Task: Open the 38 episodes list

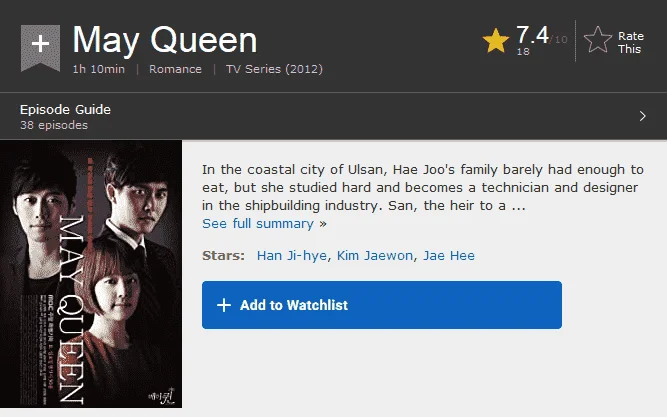Action: tap(54, 125)
